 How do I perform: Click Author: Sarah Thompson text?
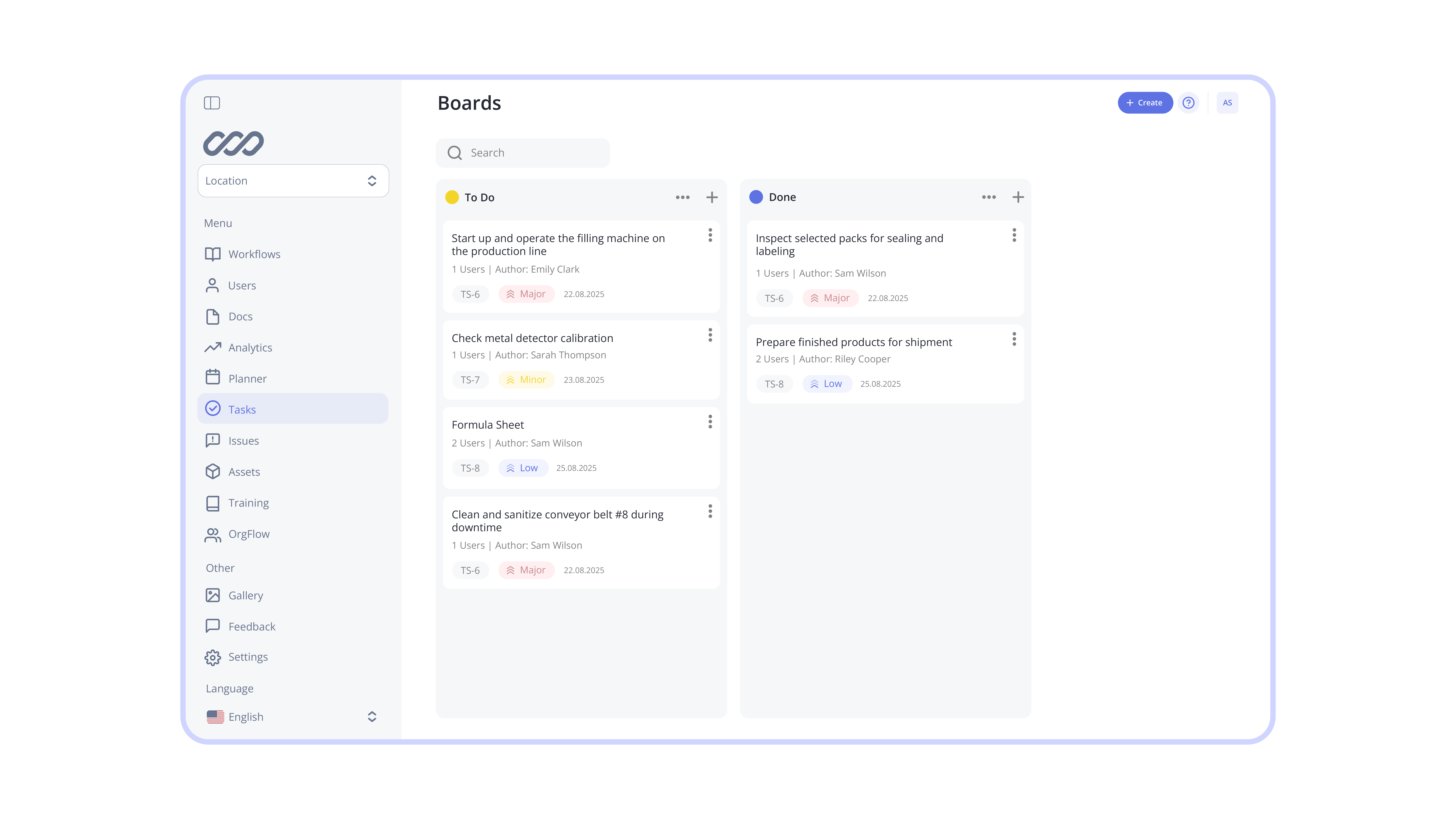tap(551, 355)
